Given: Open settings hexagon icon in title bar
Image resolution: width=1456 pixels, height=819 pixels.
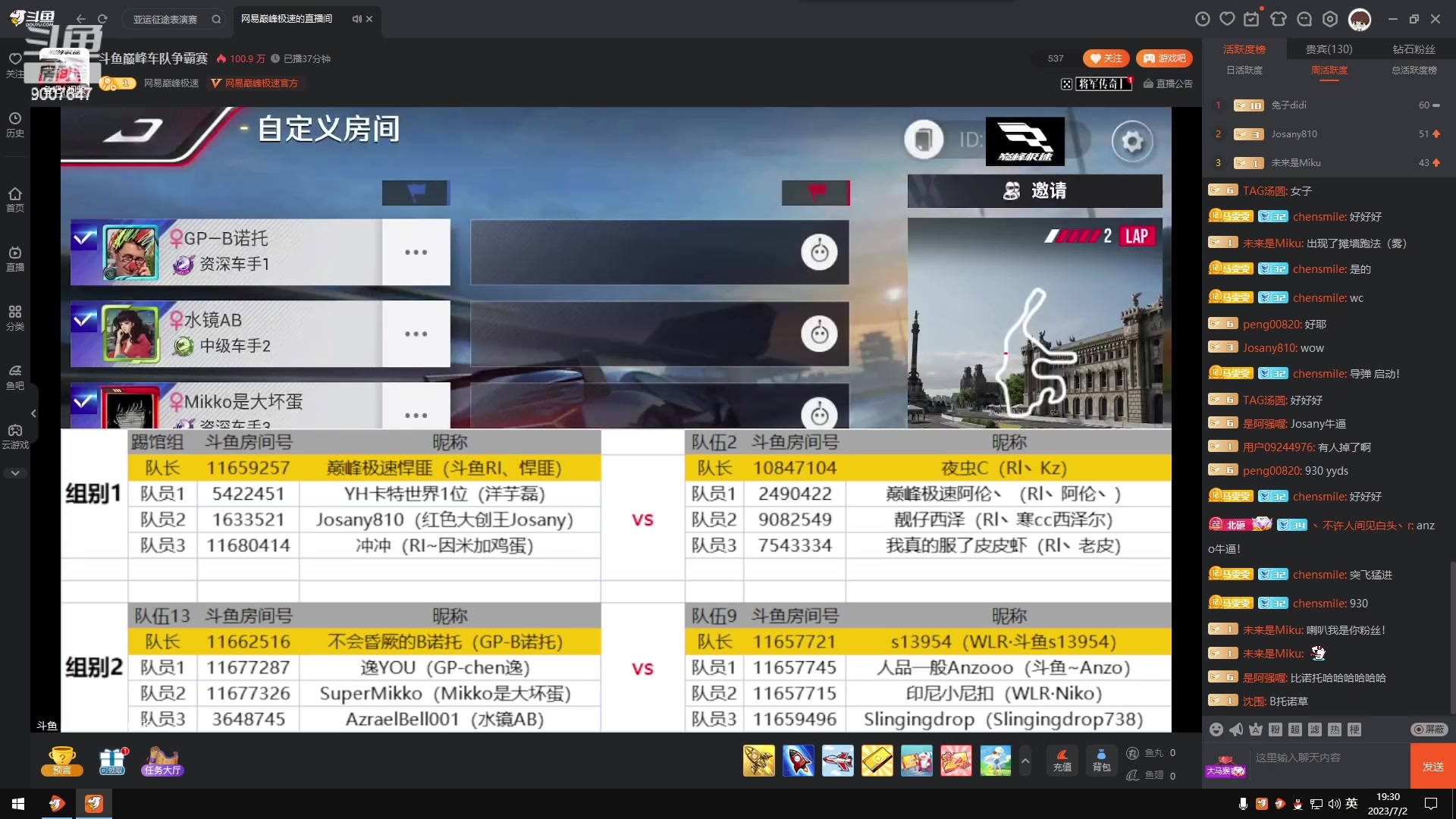Looking at the screenshot, I should (x=1330, y=19).
